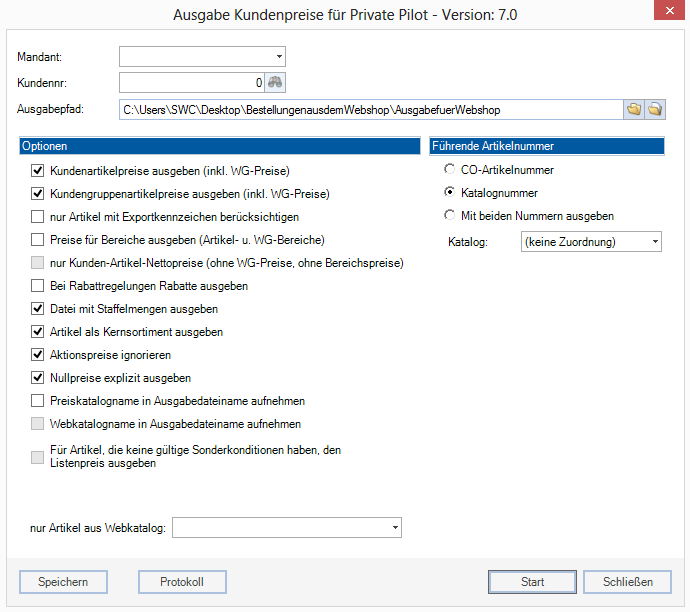Viewport: 690px width, 612px height.
Task: Choose Mit beiden Nummern ausgeben option
Action: point(450,216)
